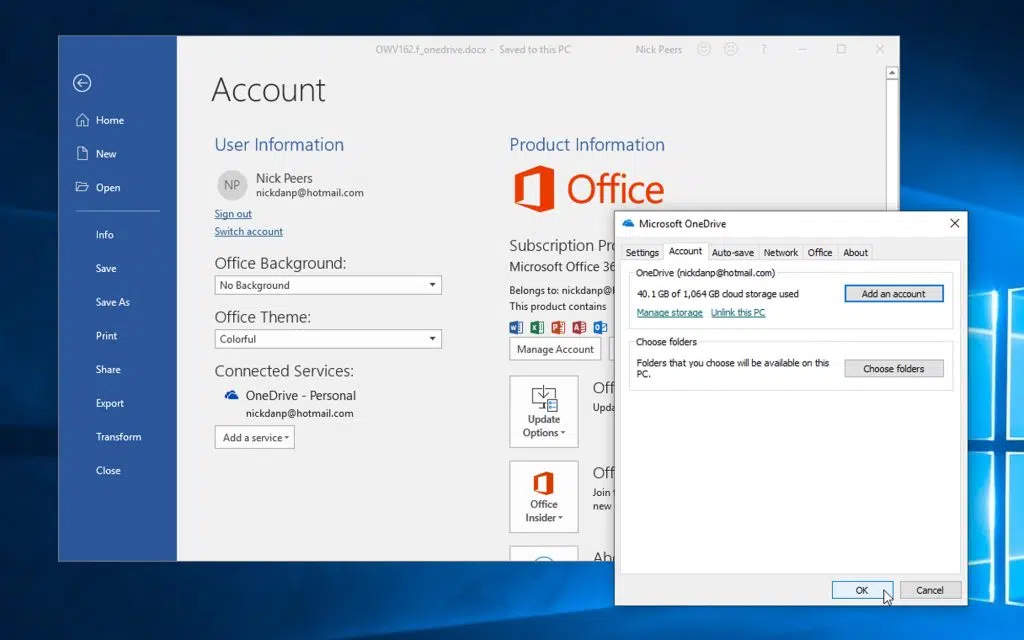
Task: Expand the Add a service dropdown
Action: point(255,438)
